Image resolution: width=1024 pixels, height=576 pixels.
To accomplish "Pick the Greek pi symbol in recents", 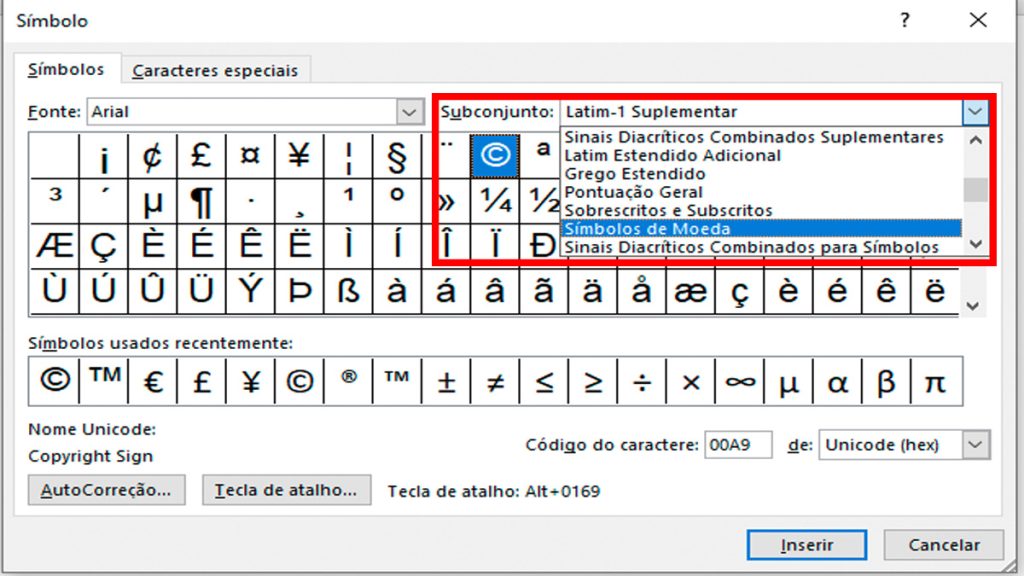I will pos(935,381).
